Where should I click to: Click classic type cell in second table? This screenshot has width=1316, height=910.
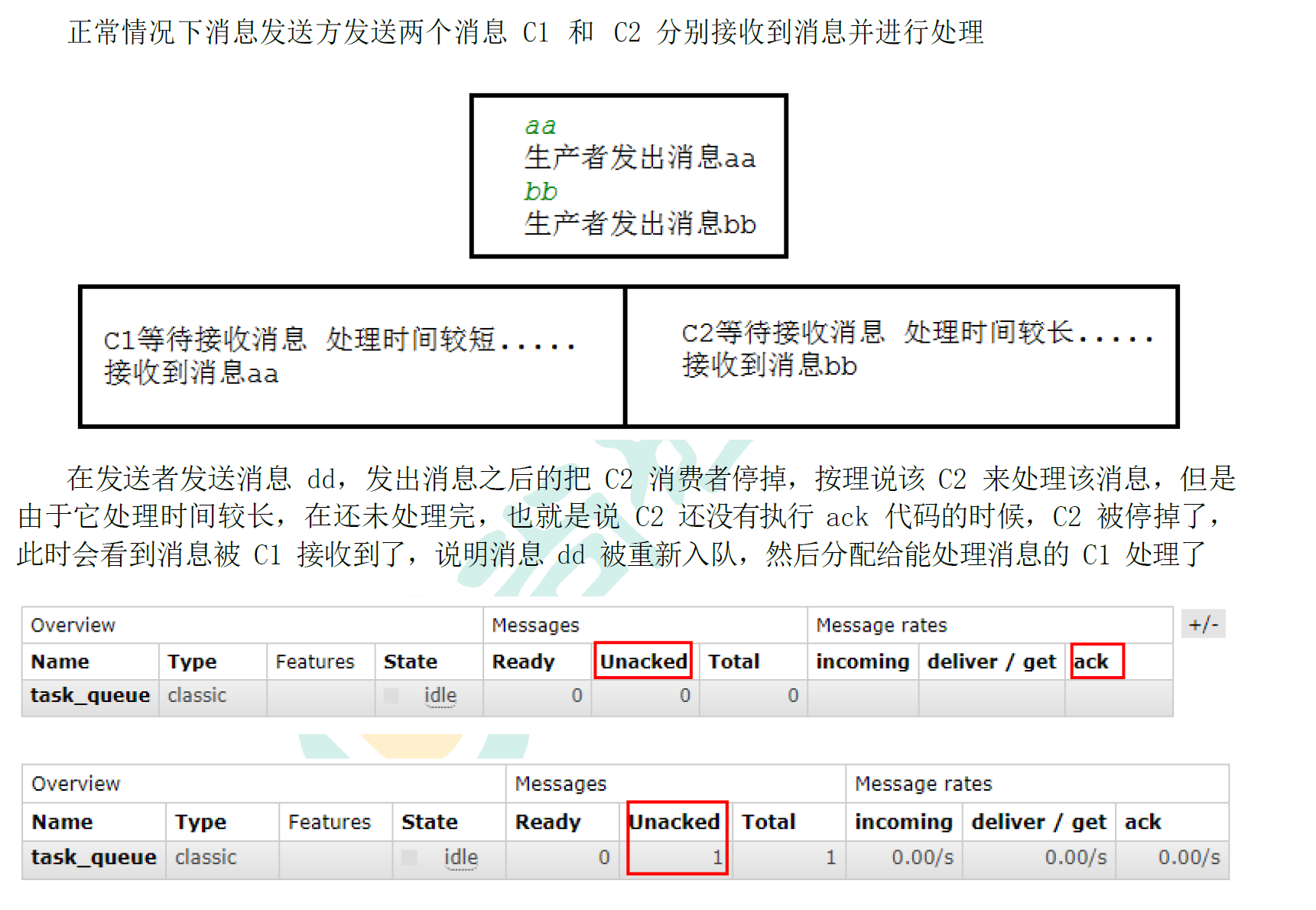coord(206,857)
